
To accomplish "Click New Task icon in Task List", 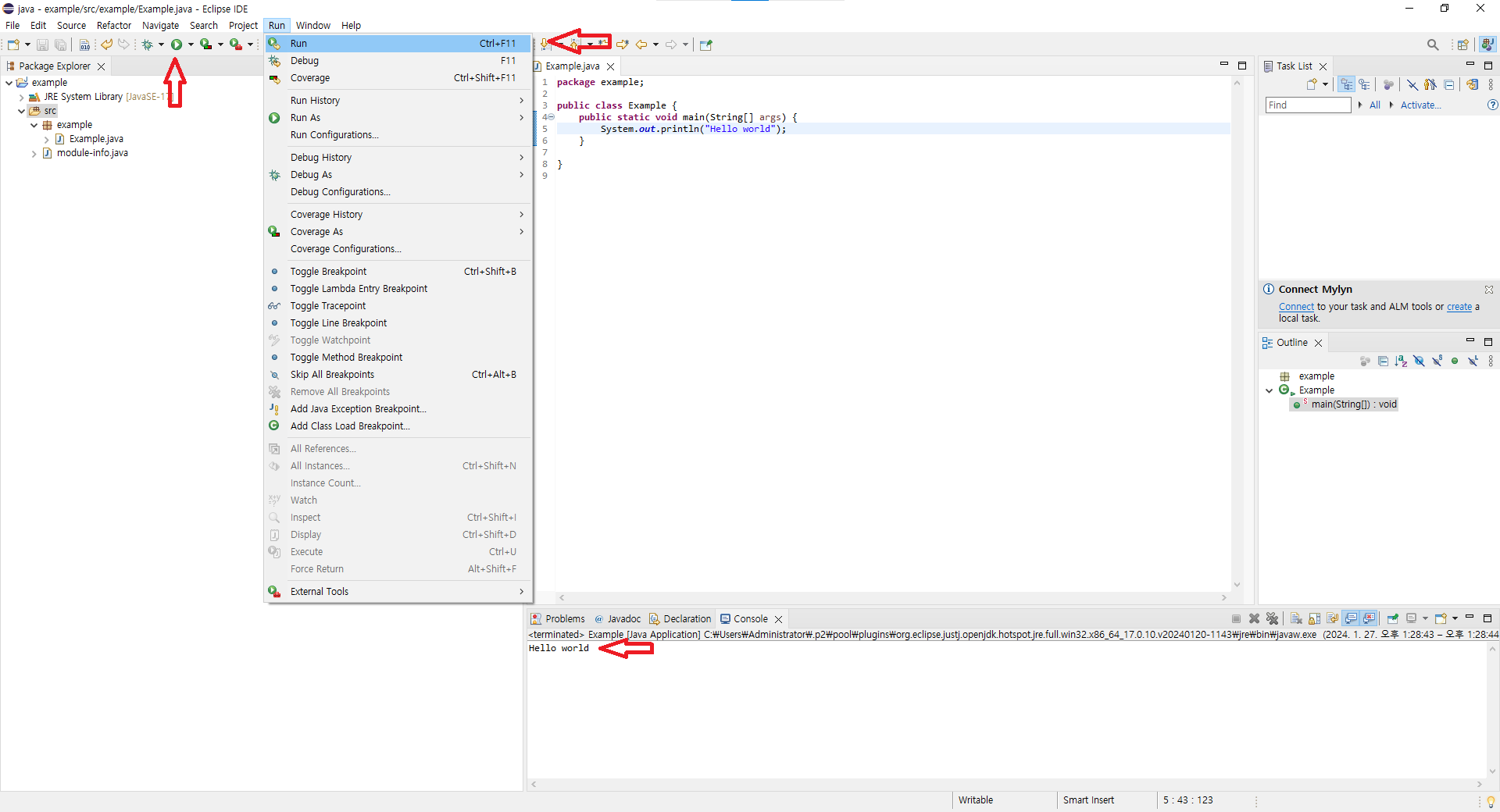I will tap(1312, 84).
